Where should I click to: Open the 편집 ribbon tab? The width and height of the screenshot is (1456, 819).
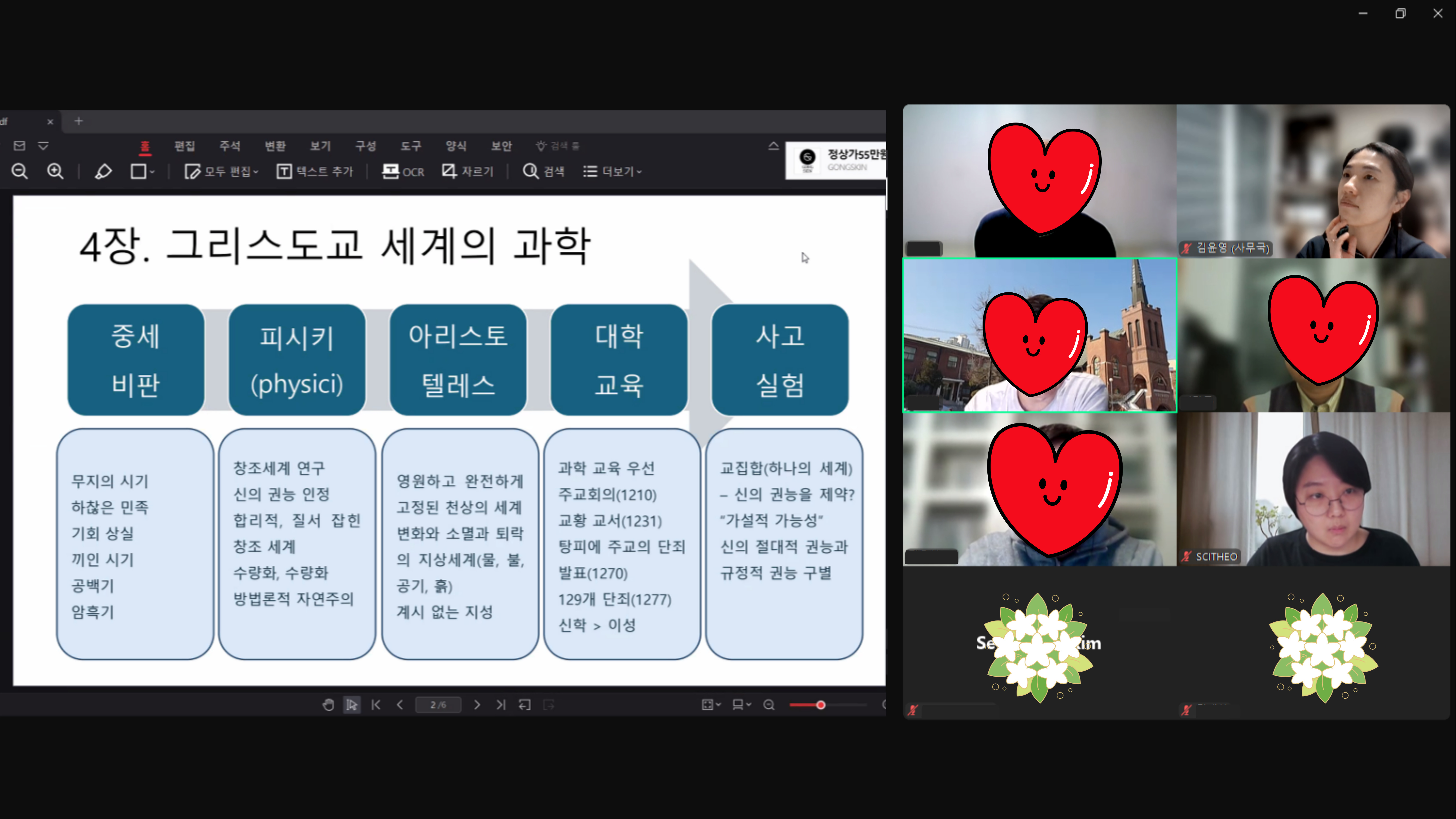coord(184,146)
